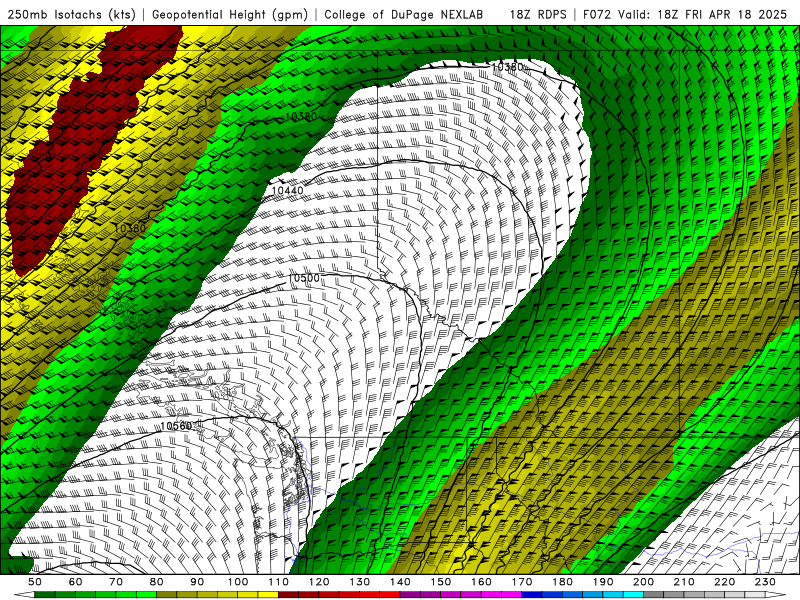Viewport: 800px width, 600px height.
Task: Click the "160" label on the color scale
Action: tap(481, 582)
